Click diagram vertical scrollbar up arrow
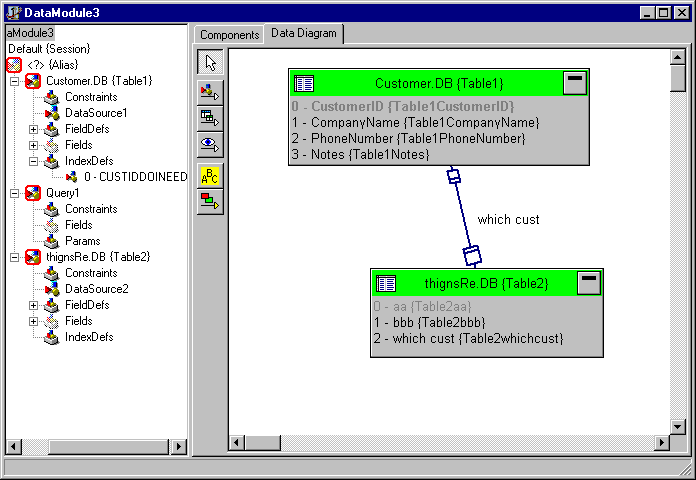Viewport: 696px width, 480px height. pyautogui.click(x=678, y=57)
